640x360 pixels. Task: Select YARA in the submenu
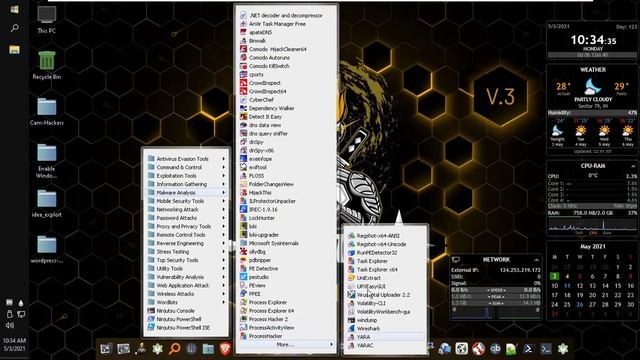(x=385, y=337)
